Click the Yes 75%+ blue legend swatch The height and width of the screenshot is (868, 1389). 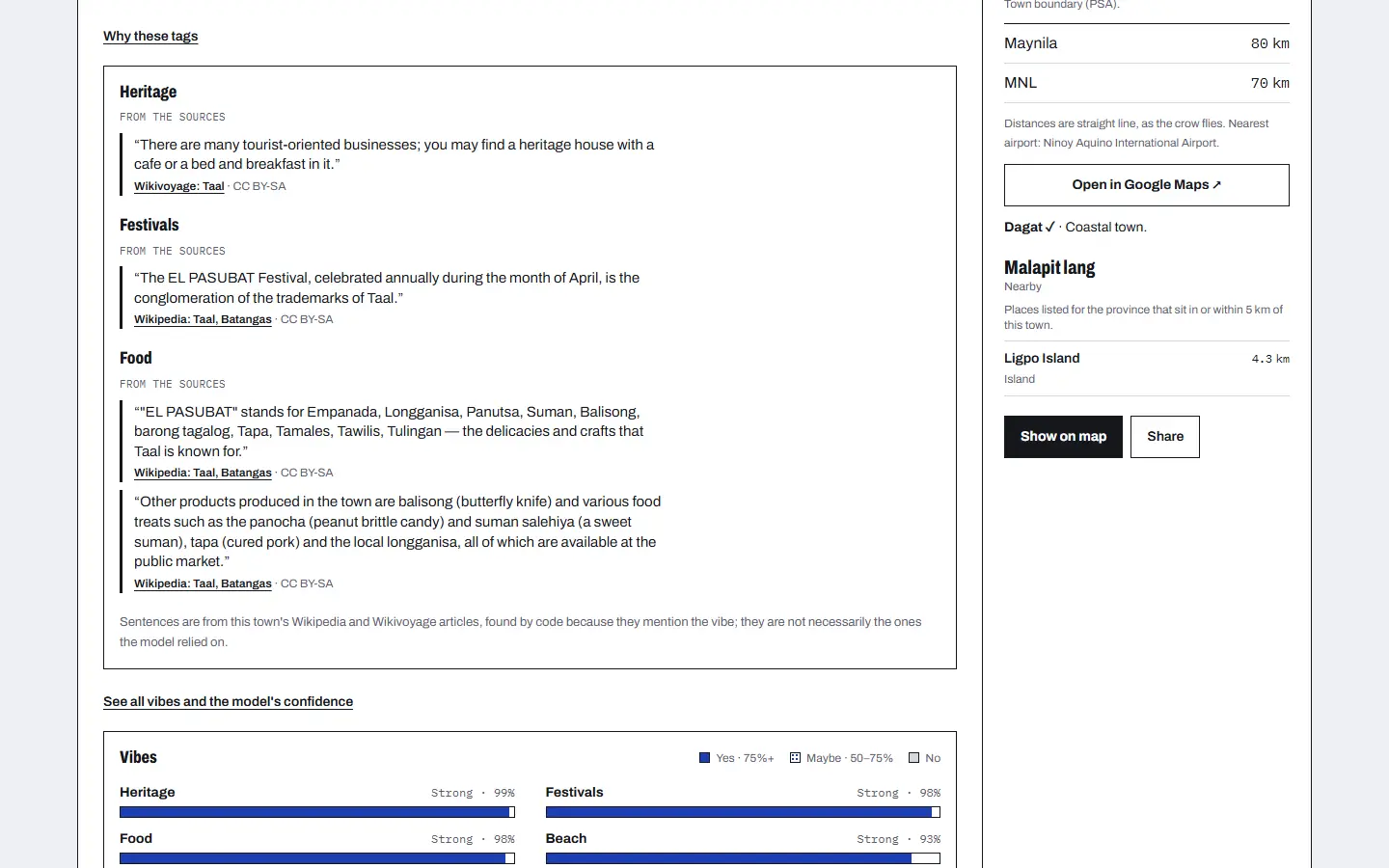click(704, 758)
